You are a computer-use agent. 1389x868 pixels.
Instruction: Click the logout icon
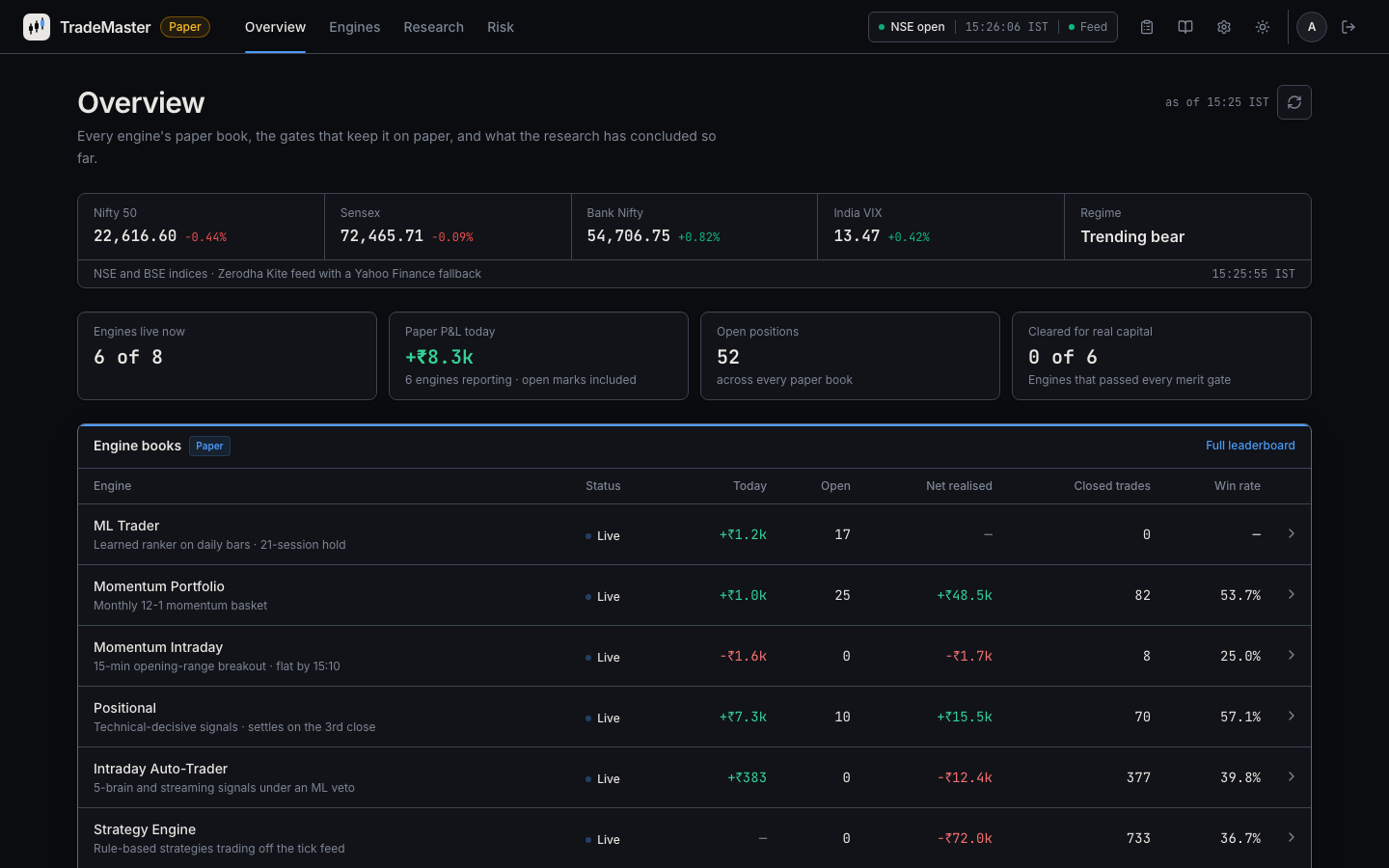point(1348,27)
